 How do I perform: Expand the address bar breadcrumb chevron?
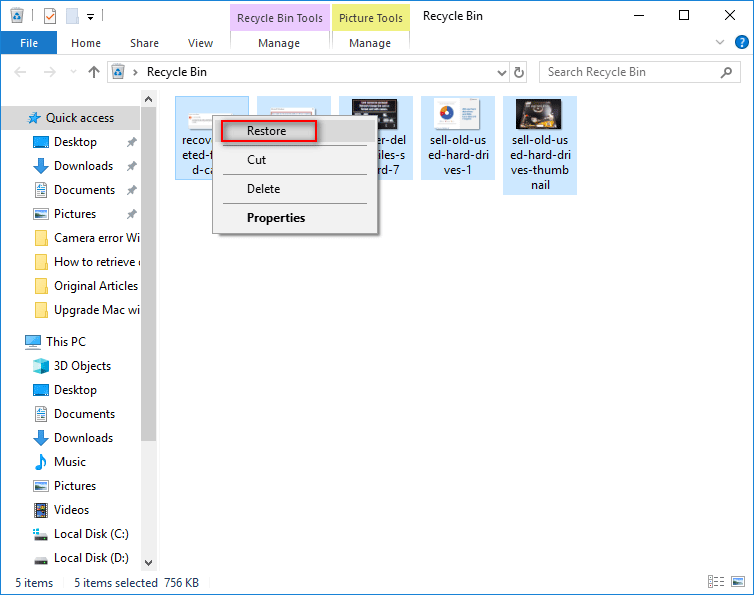[x=136, y=72]
